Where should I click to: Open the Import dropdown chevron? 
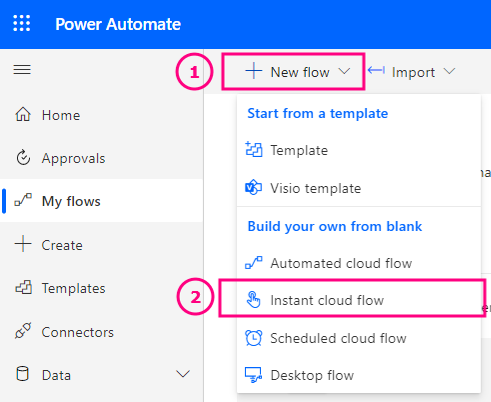449,71
